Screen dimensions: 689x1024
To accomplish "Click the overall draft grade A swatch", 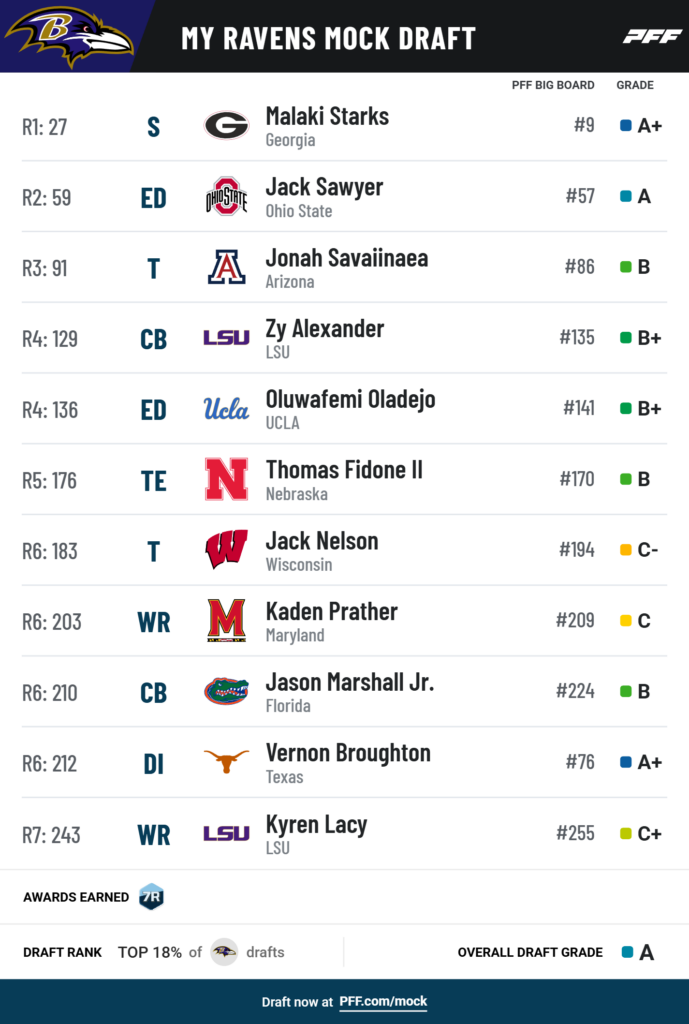I will coord(627,952).
